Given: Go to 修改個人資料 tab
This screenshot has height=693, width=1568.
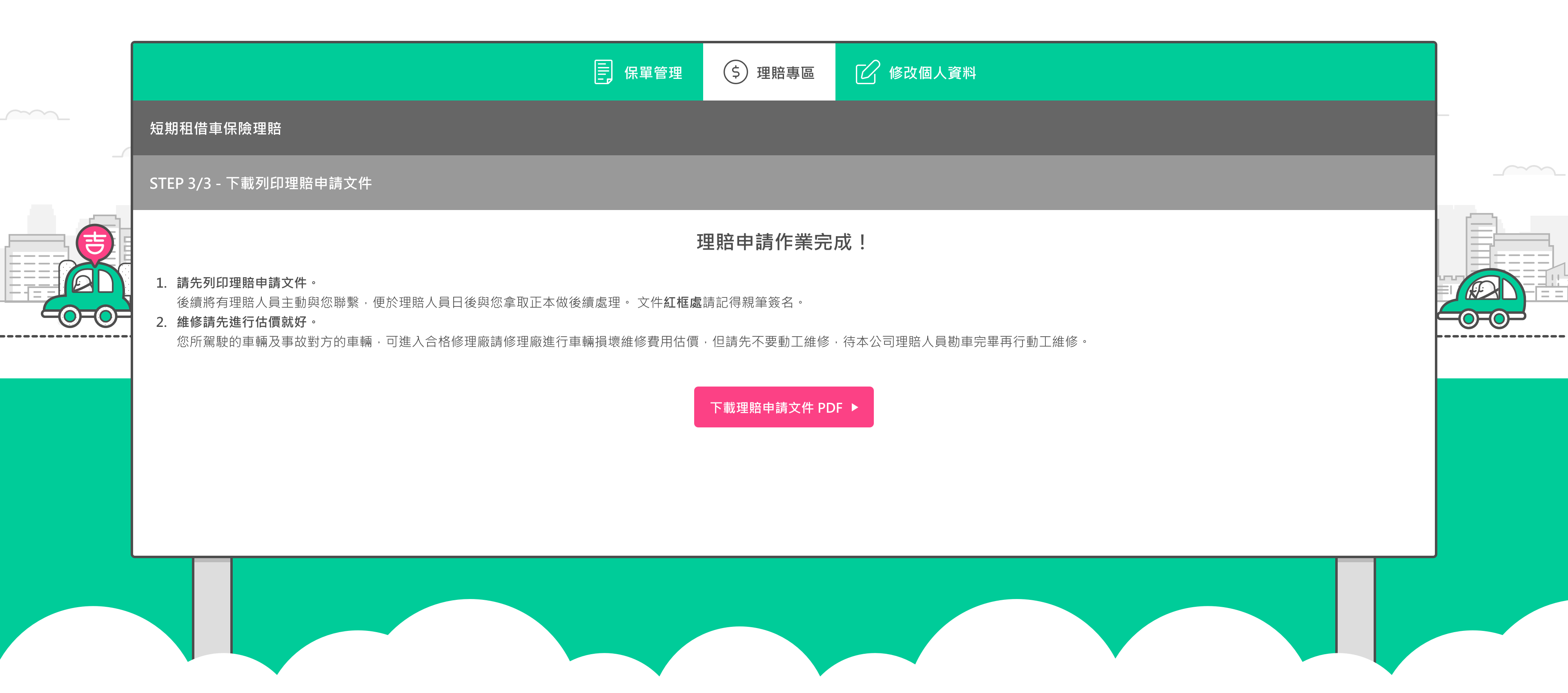Looking at the screenshot, I should [915, 72].
